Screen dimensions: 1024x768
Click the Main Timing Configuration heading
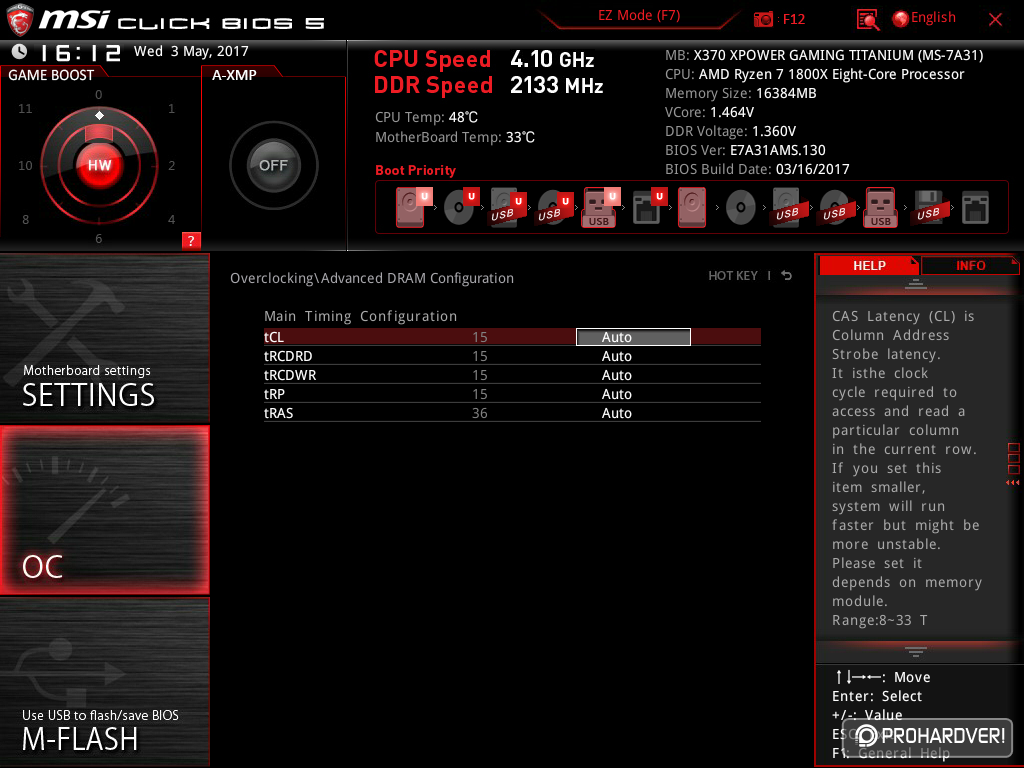coord(360,316)
